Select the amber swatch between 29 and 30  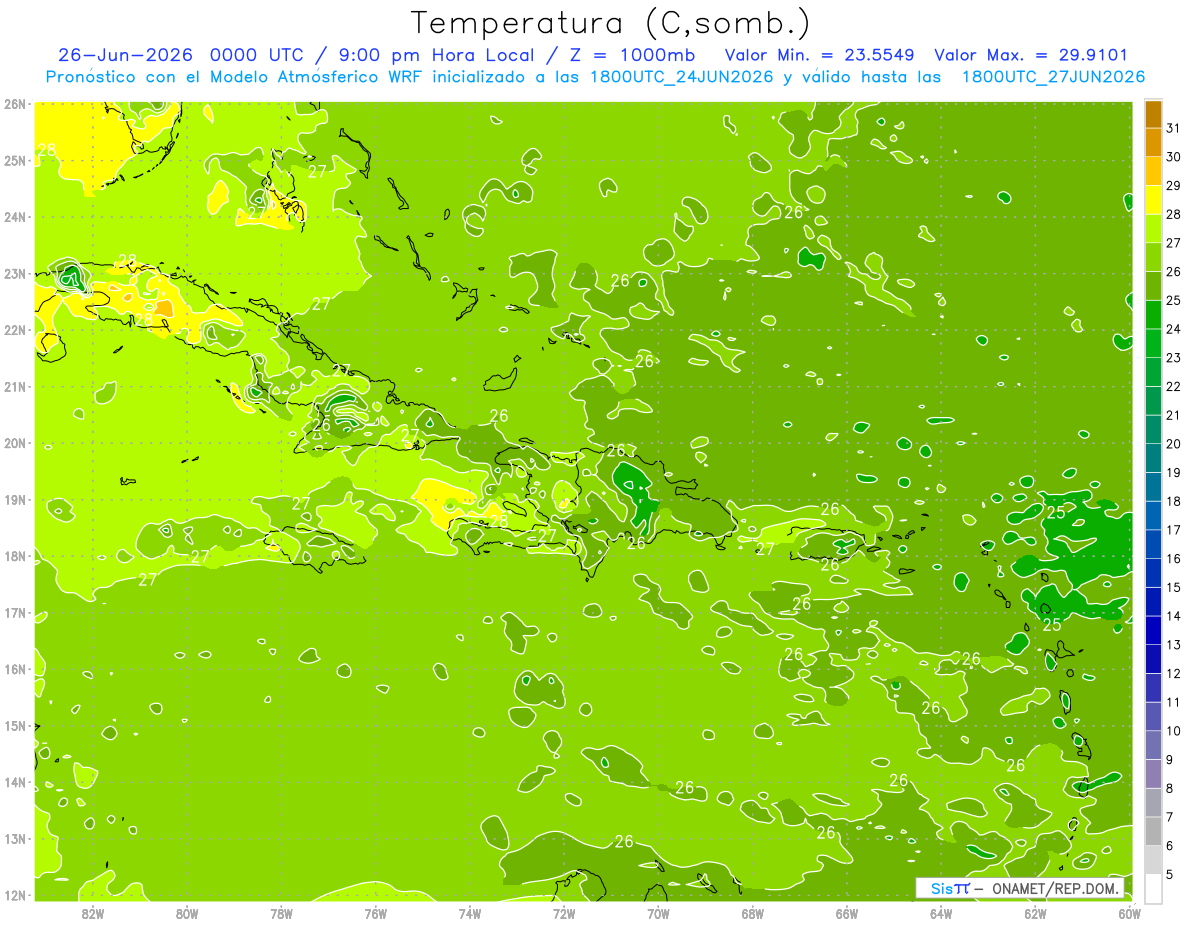(x=1153, y=172)
